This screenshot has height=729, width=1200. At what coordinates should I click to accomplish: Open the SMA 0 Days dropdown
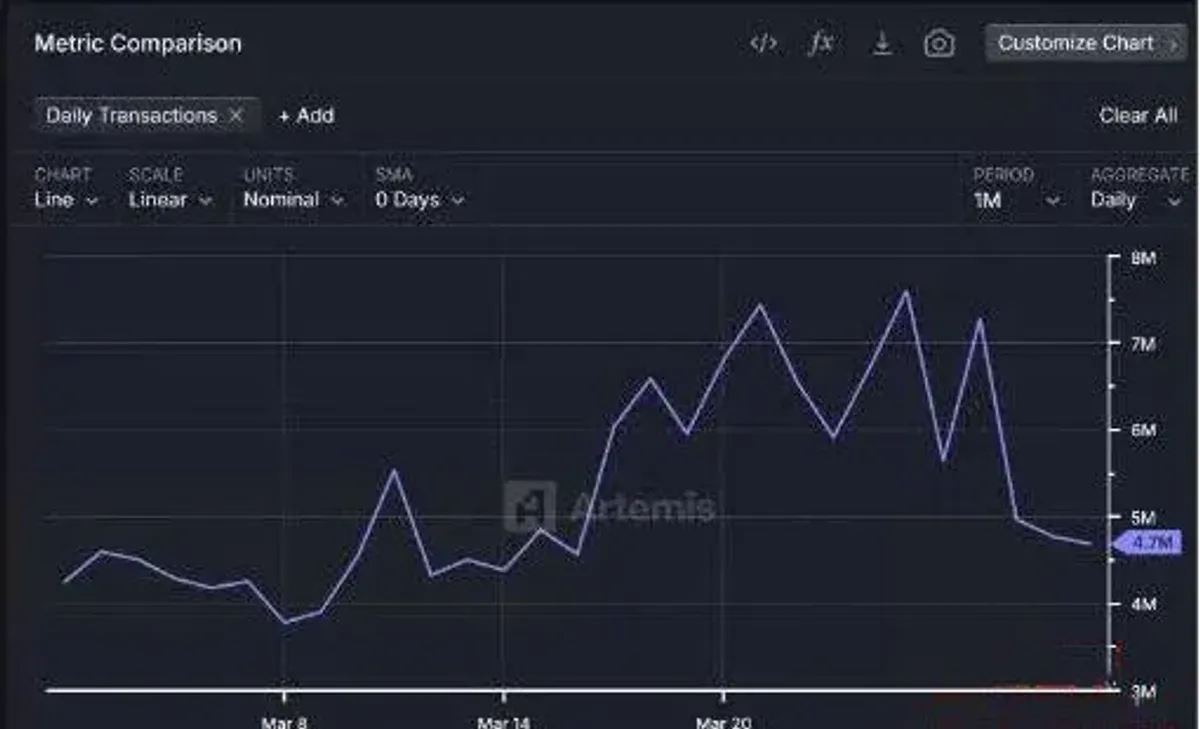[x=420, y=200]
